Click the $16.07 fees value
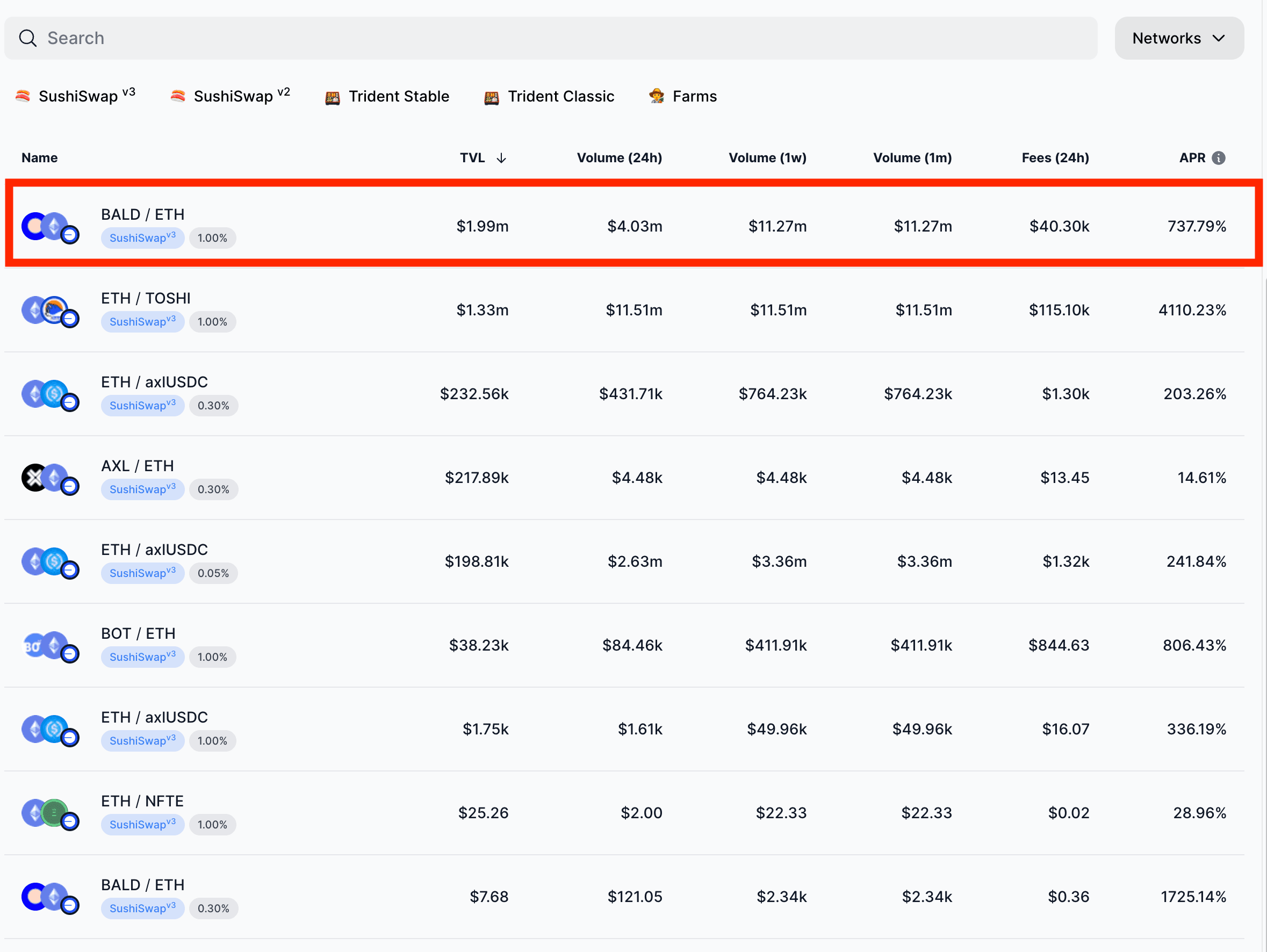Image resolution: width=1267 pixels, height=952 pixels. point(1066,729)
